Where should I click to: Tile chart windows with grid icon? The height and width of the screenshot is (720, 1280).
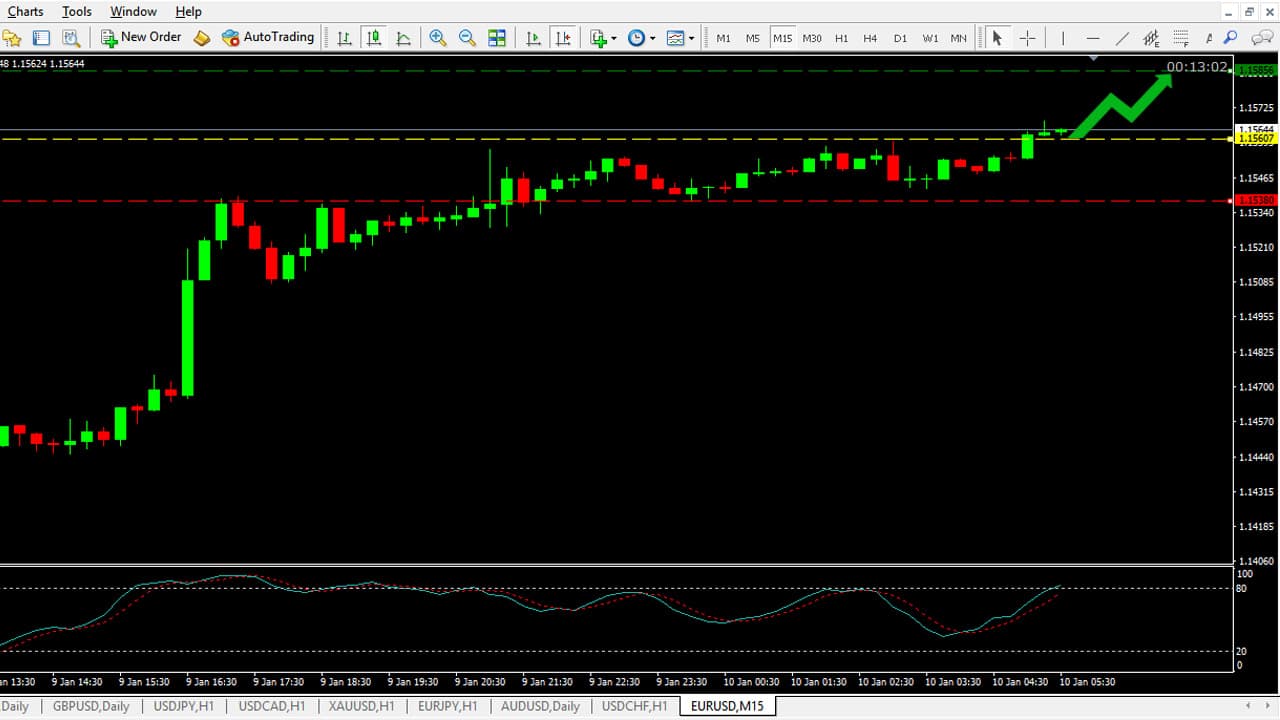tap(497, 38)
